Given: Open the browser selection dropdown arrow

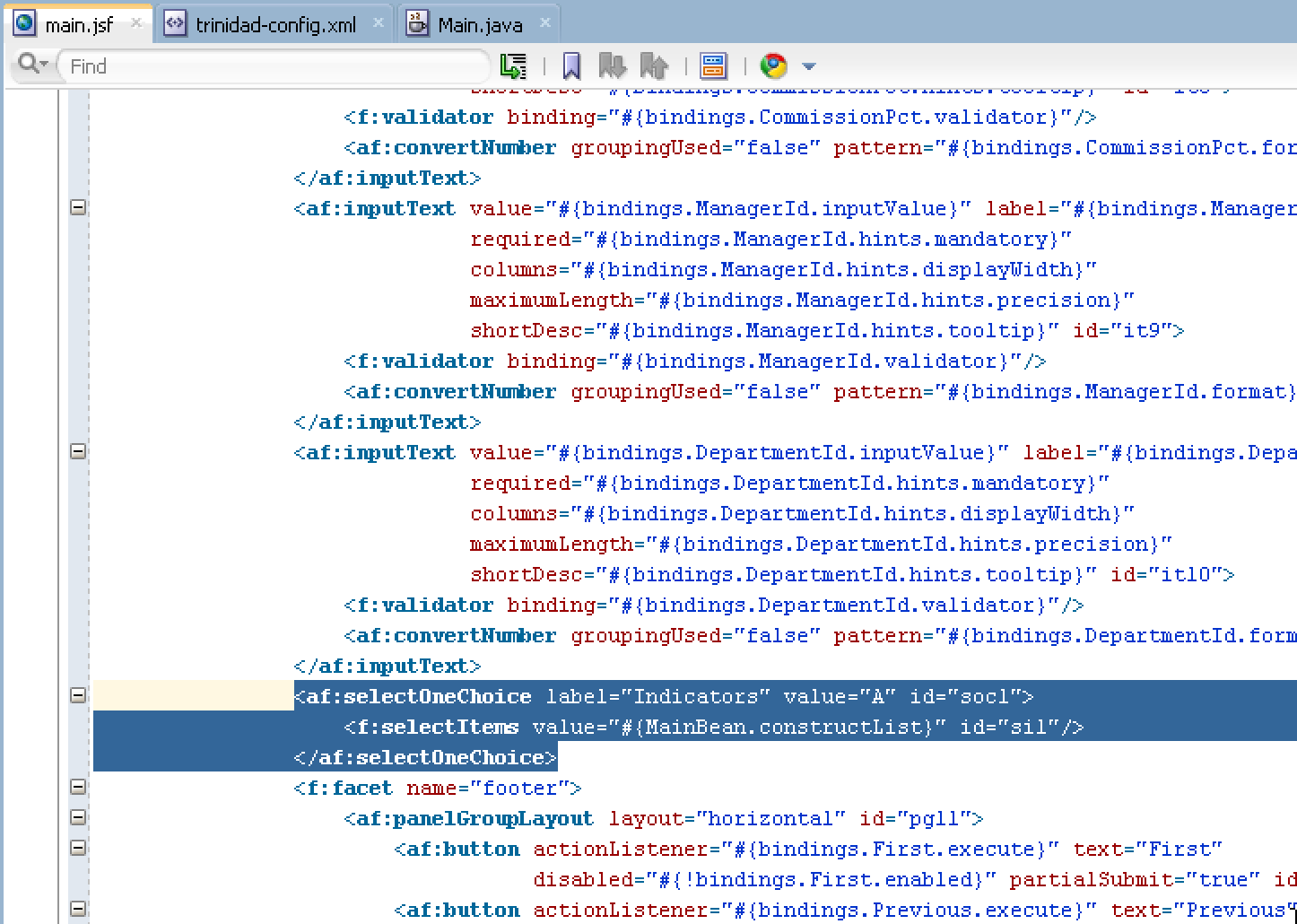Looking at the screenshot, I should click(808, 65).
